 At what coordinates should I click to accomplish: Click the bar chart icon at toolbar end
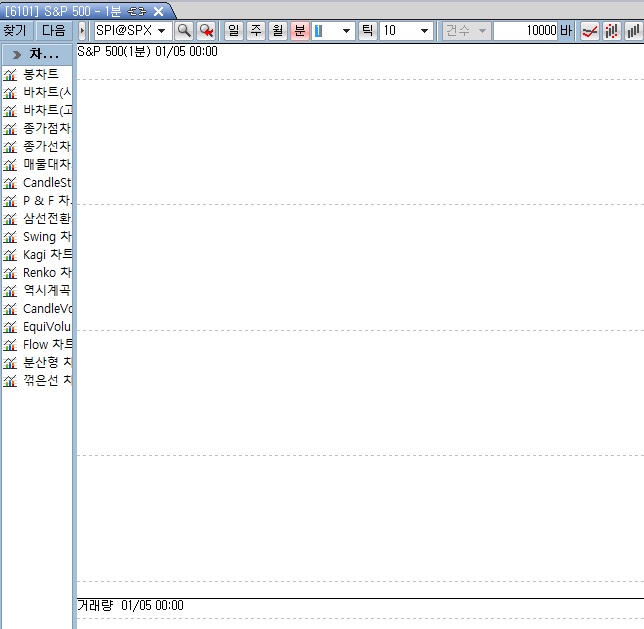tap(633, 31)
